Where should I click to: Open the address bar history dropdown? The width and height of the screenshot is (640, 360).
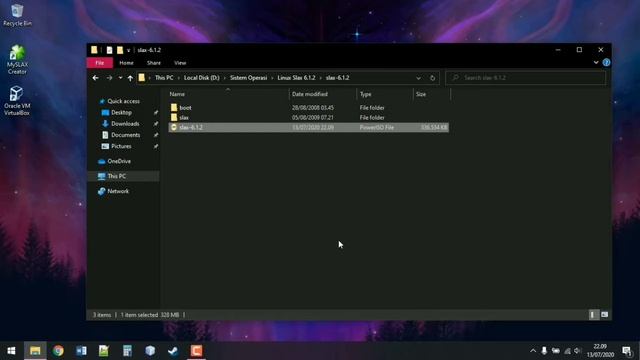click(x=418, y=78)
